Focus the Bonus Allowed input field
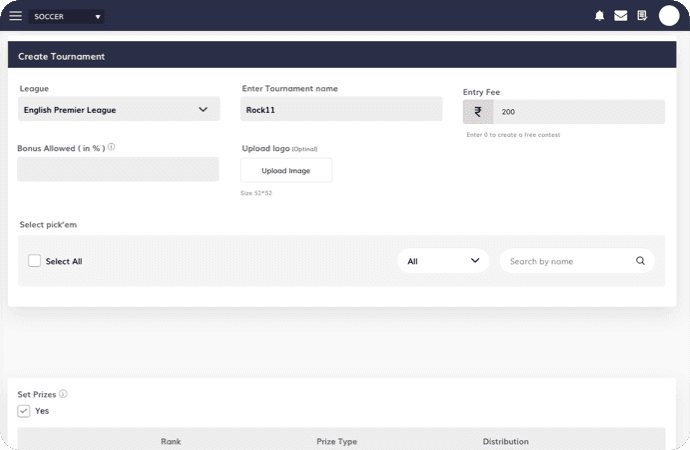The height and width of the screenshot is (450, 690). [x=118, y=169]
